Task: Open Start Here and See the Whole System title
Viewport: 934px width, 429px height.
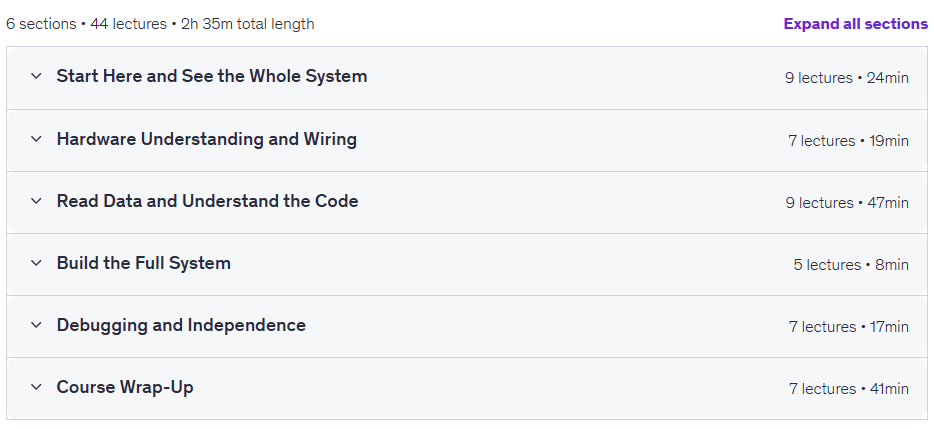Action: 211,76
